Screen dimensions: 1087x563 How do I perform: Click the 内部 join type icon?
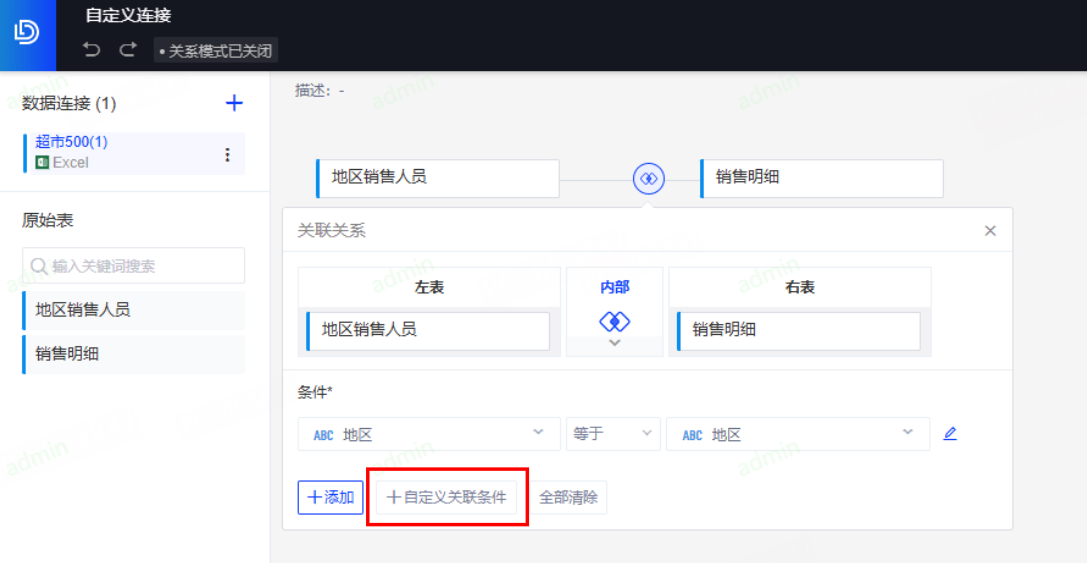614,321
